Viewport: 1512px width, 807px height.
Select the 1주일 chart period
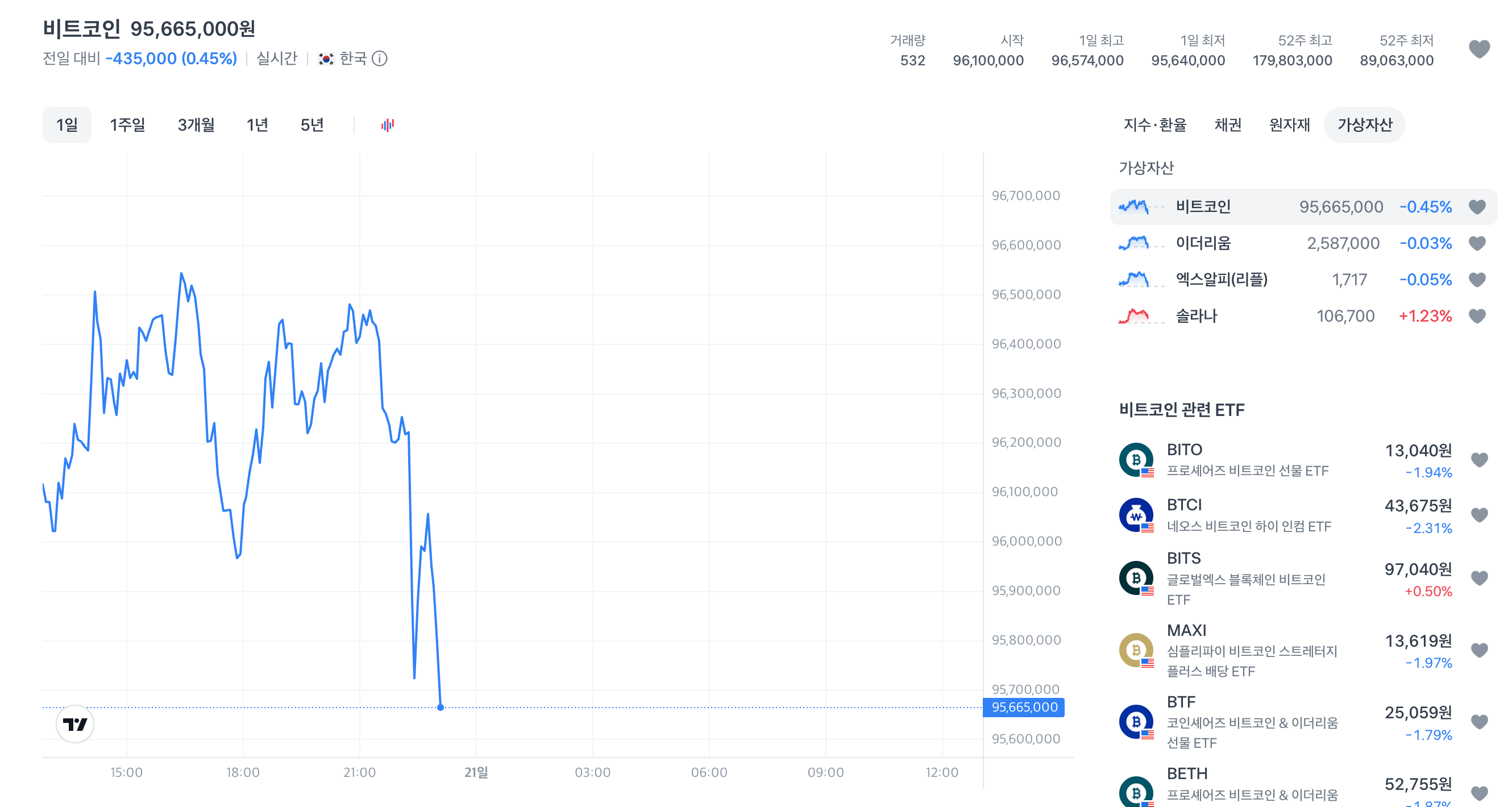click(x=127, y=125)
